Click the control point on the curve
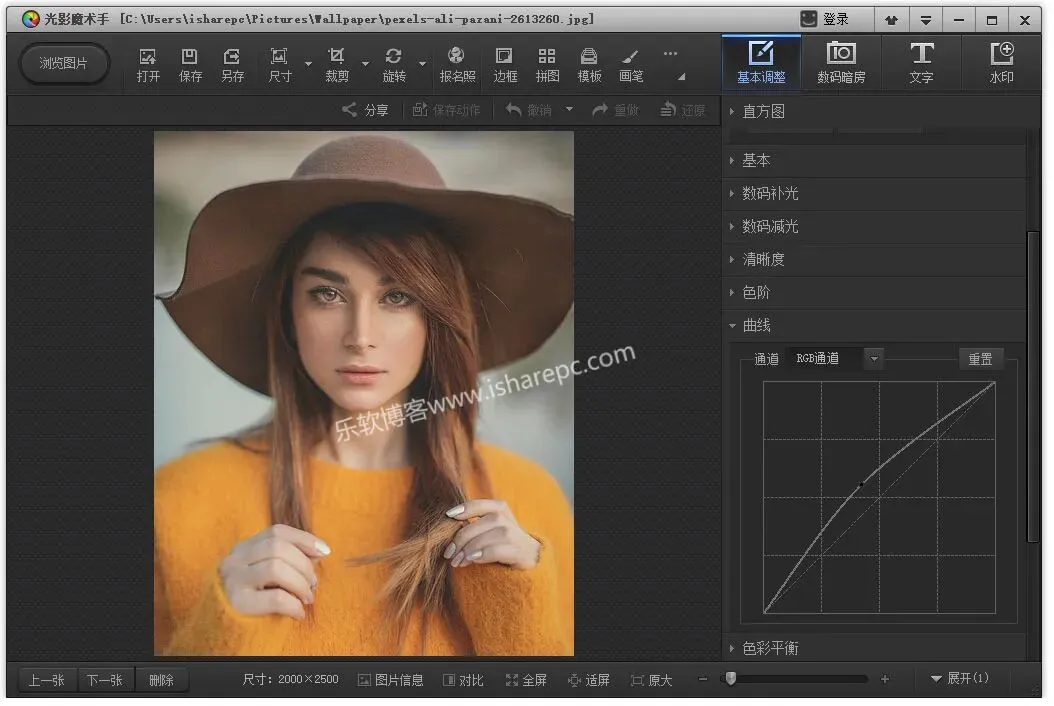Viewport: 1054px width, 706px height. 861,485
